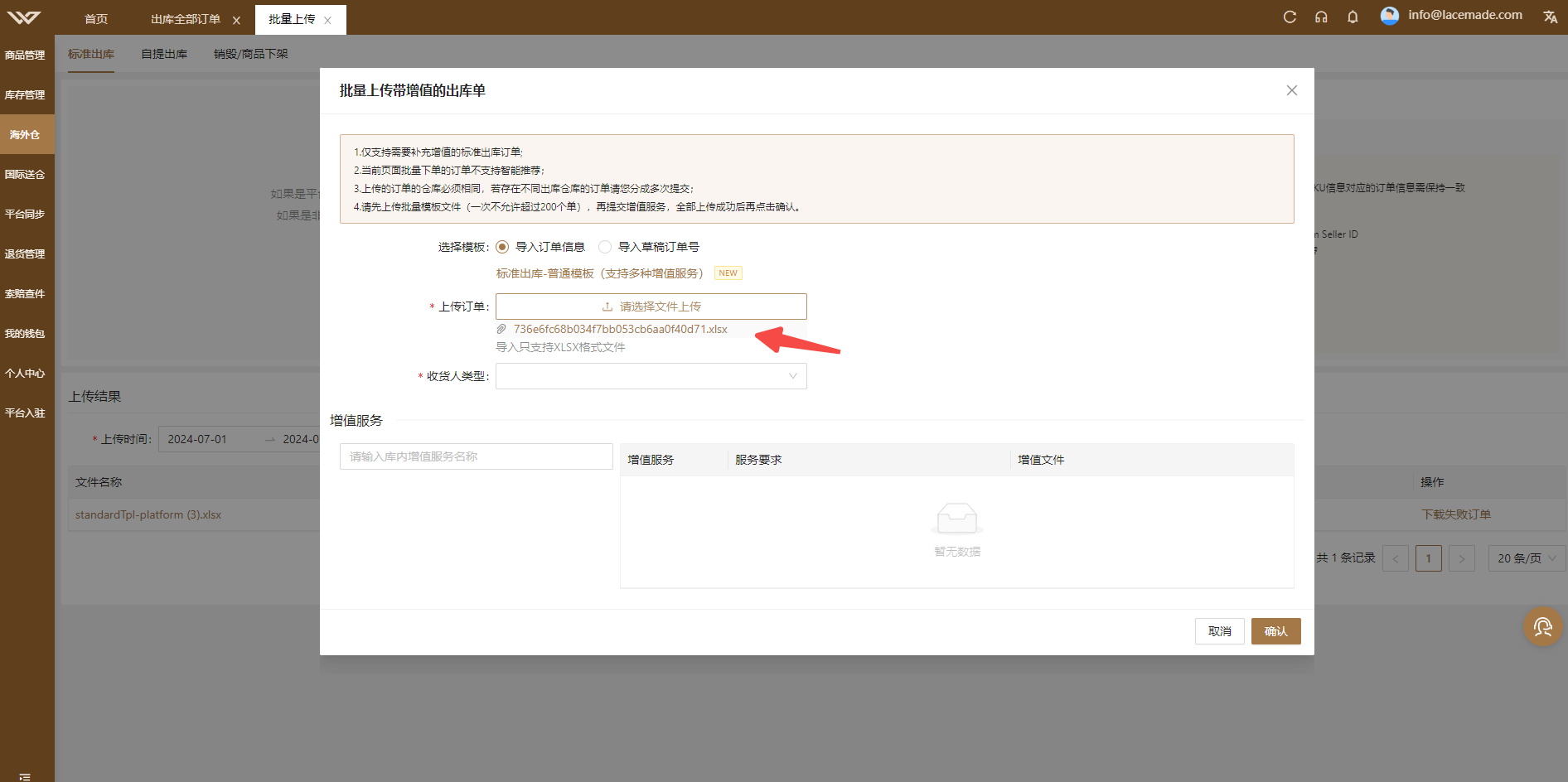Click the user avatar icon

coord(1390,16)
